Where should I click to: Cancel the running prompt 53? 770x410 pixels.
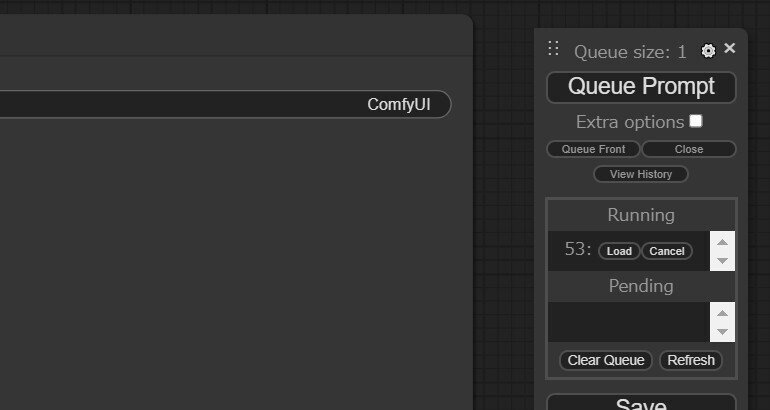[x=667, y=251]
